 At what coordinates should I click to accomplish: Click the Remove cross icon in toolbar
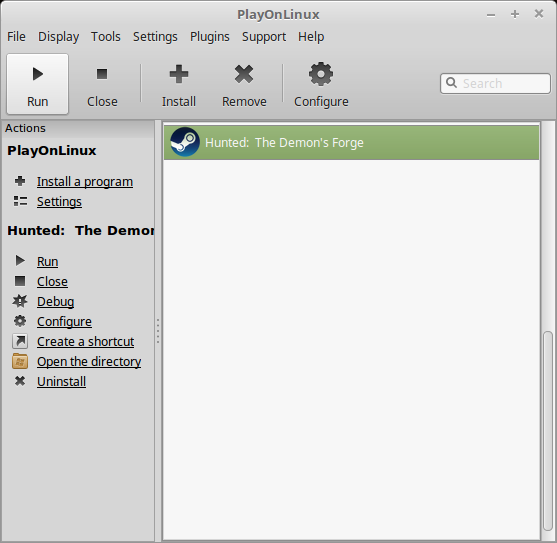coord(244,74)
